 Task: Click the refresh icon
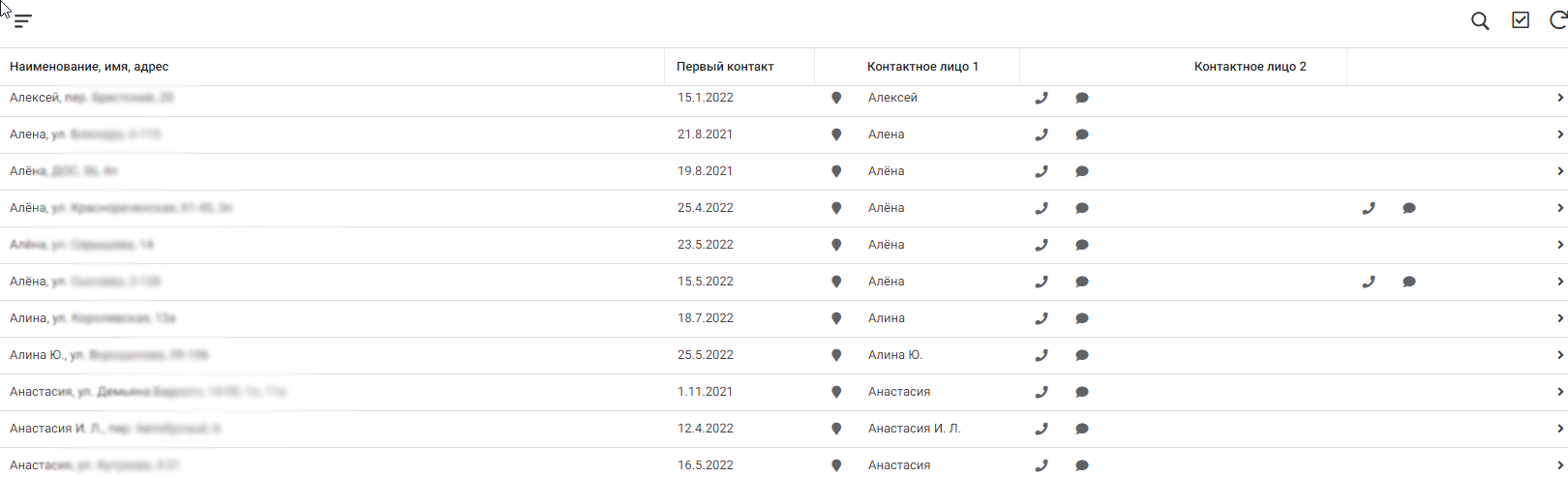point(1557,20)
